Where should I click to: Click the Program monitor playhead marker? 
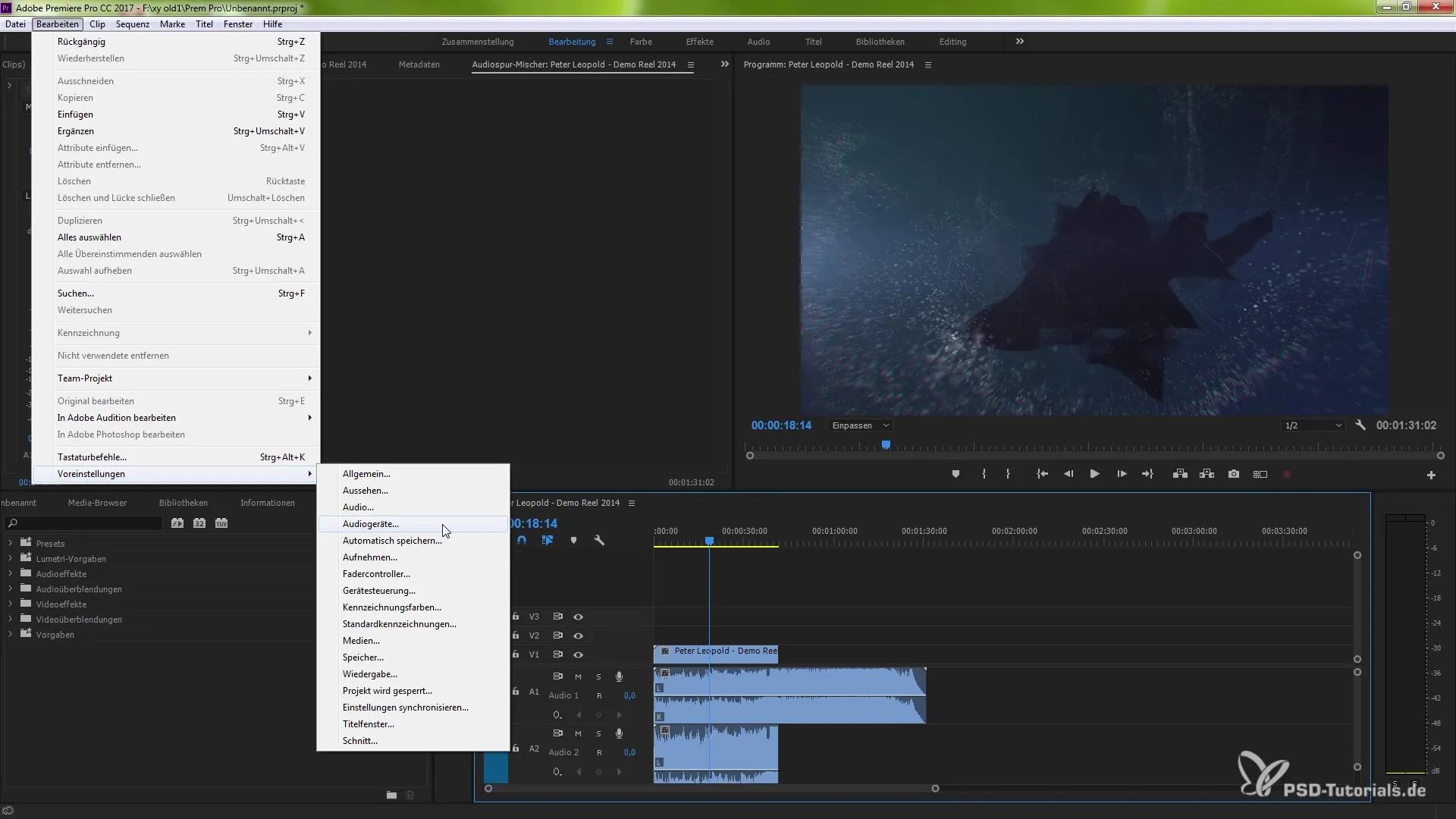pos(886,445)
